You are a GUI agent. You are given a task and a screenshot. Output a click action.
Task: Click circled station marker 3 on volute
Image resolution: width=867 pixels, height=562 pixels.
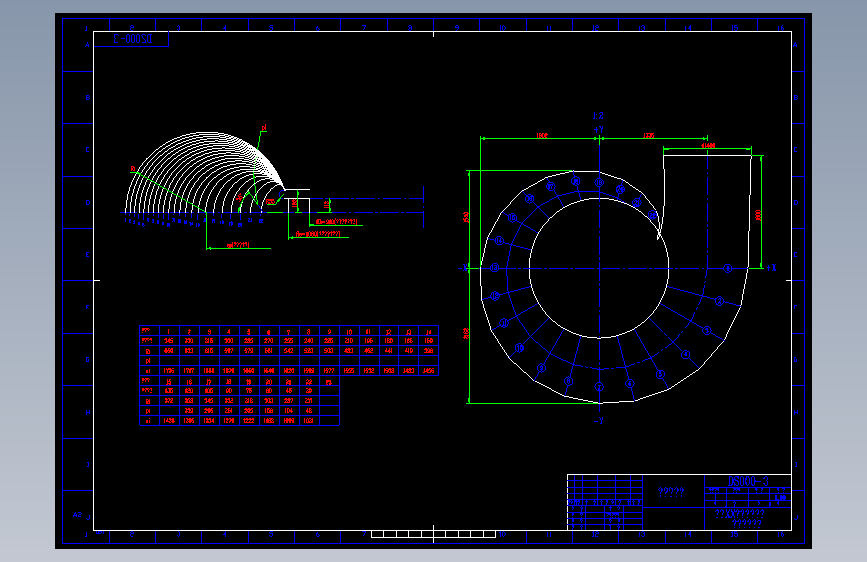tap(707, 330)
